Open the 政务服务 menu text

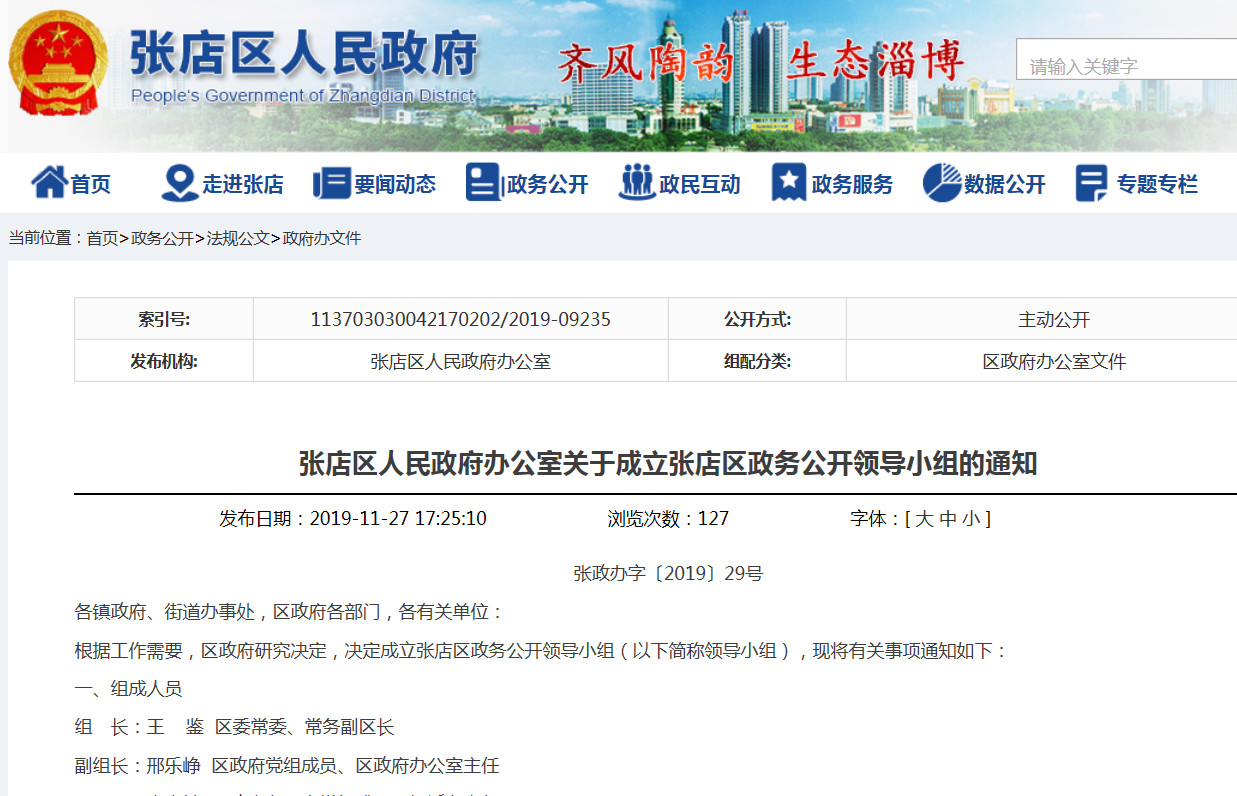[x=852, y=185]
